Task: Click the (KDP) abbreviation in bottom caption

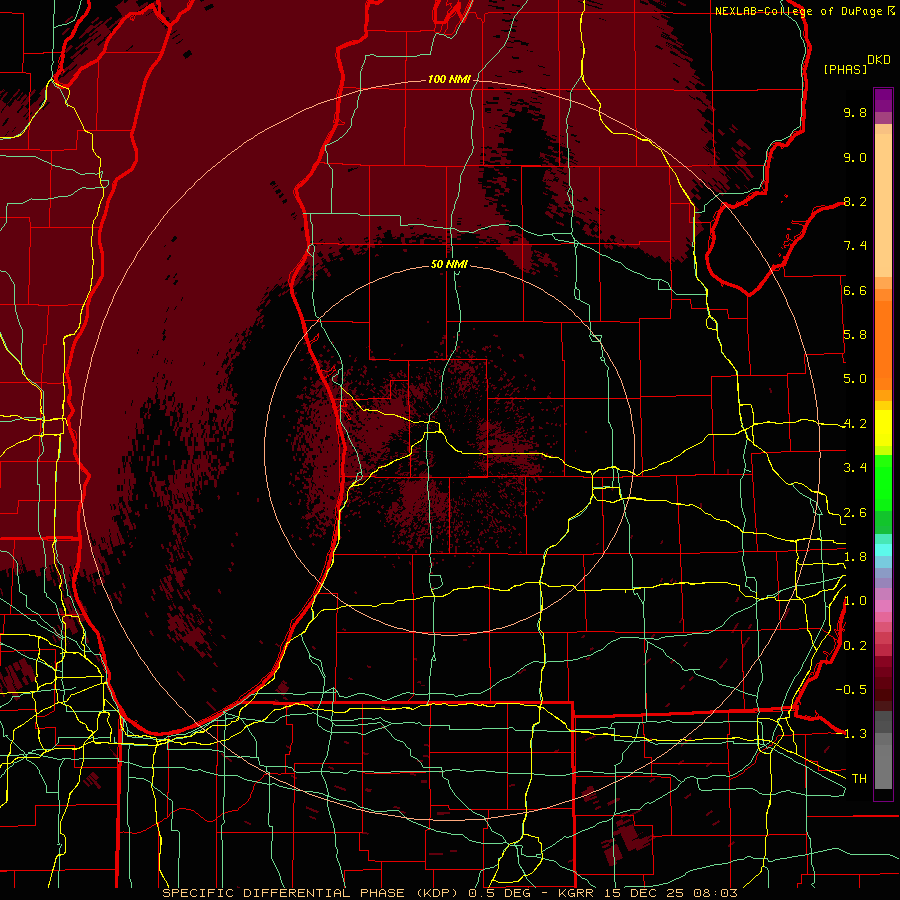Action: point(436,893)
